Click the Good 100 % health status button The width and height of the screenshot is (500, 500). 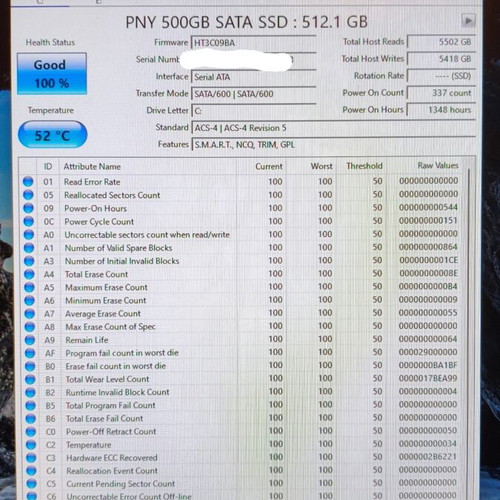tap(52, 74)
